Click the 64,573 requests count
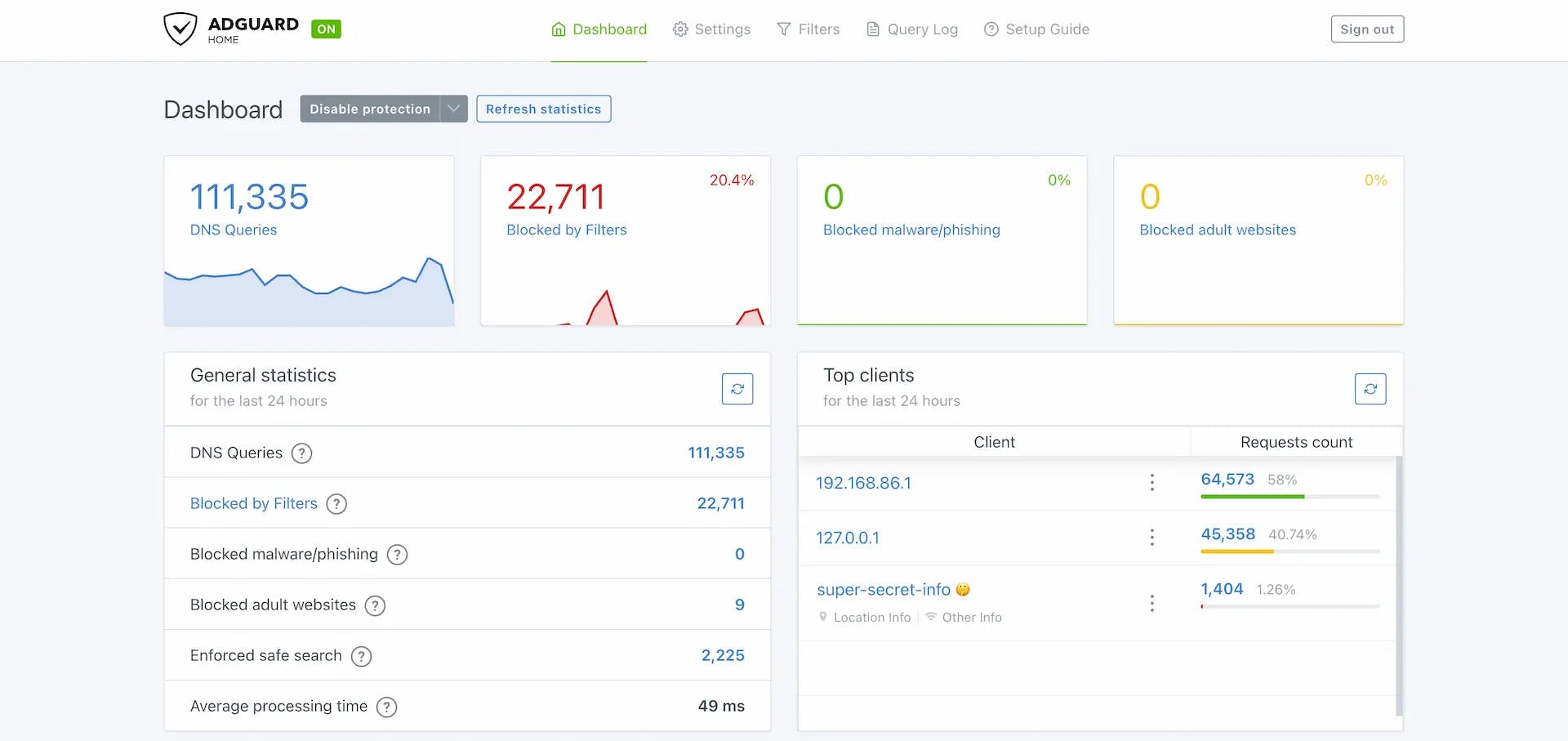The image size is (1568, 741). click(1227, 480)
